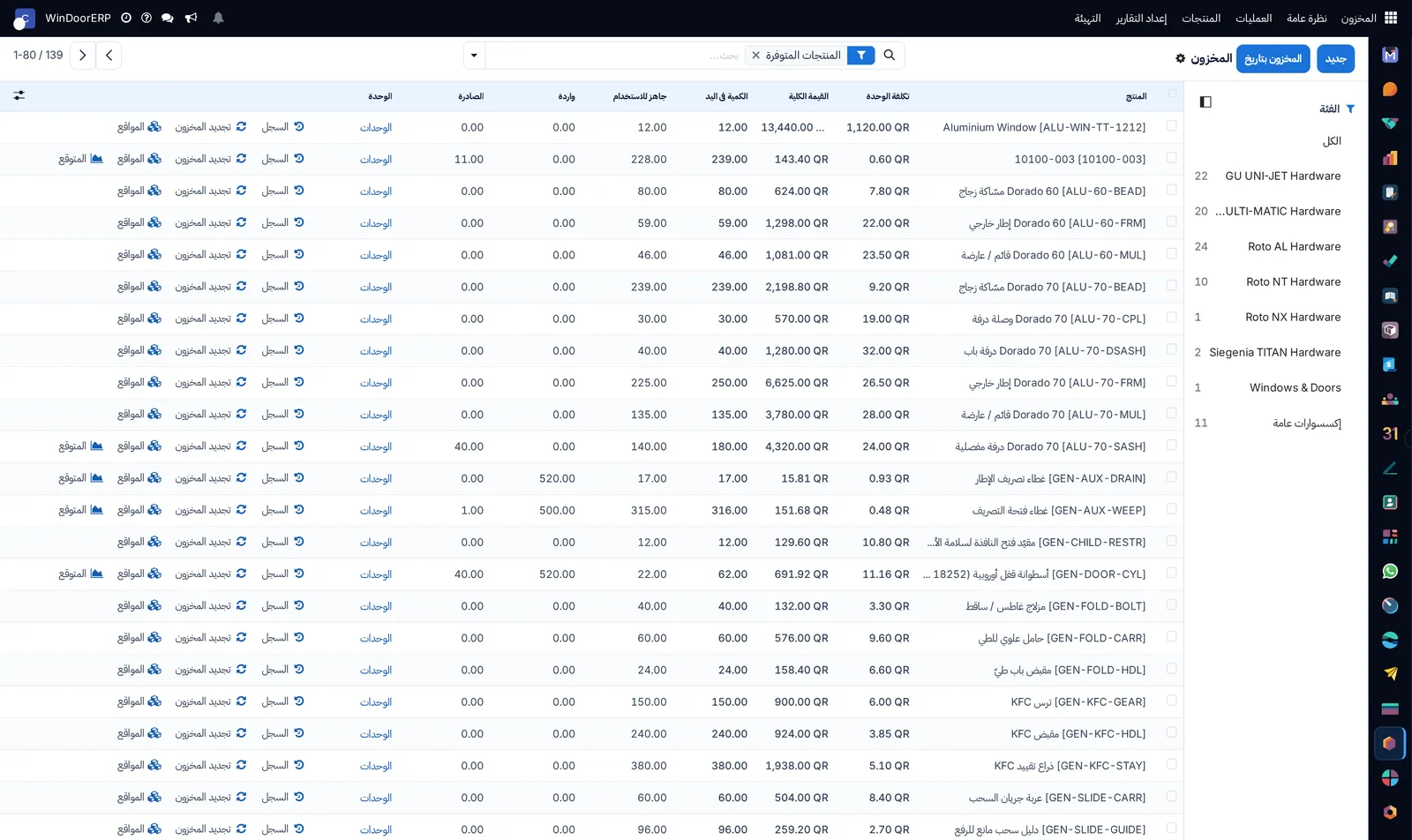Open notifications bell icon
1412x840 pixels.
pyautogui.click(x=218, y=18)
